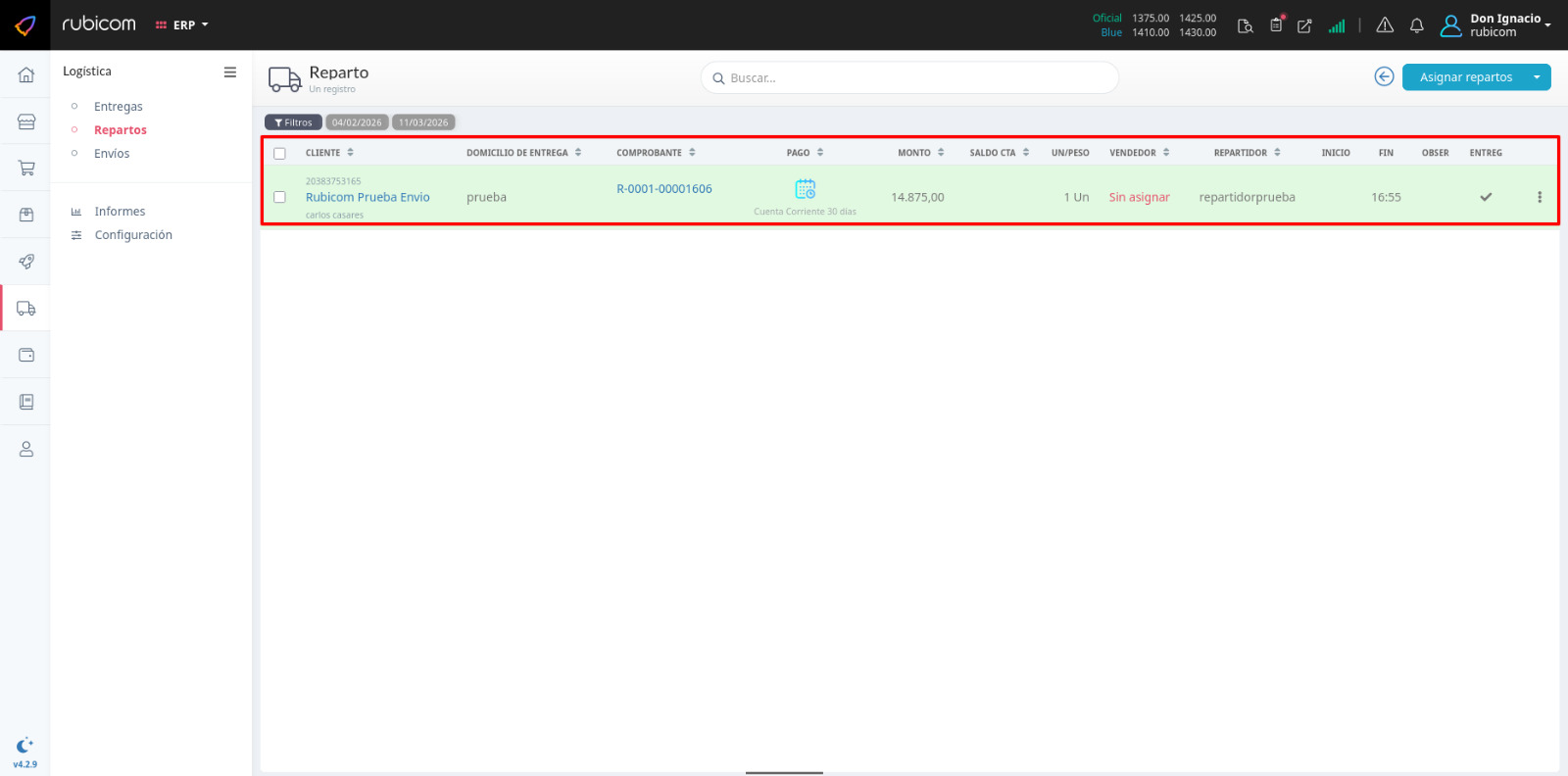Viewport: 1568px width, 776px height.
Task: Open the Home module in sidebar
Action: [26, 74]
